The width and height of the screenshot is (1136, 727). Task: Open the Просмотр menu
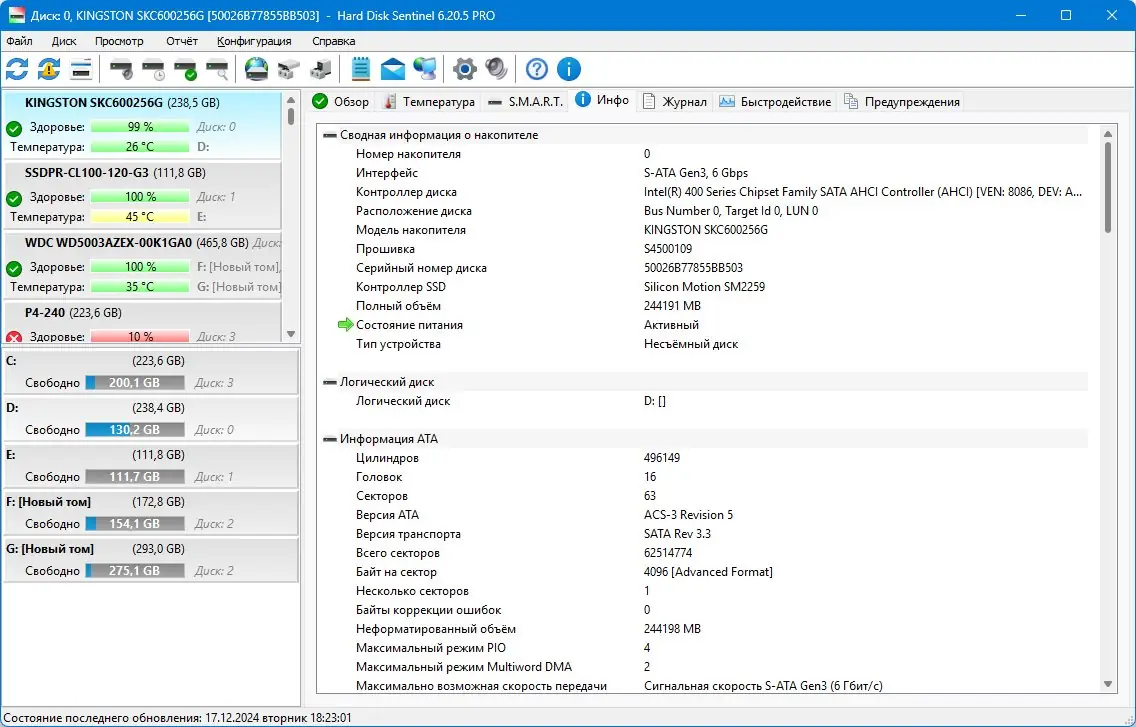coord(119,41)
